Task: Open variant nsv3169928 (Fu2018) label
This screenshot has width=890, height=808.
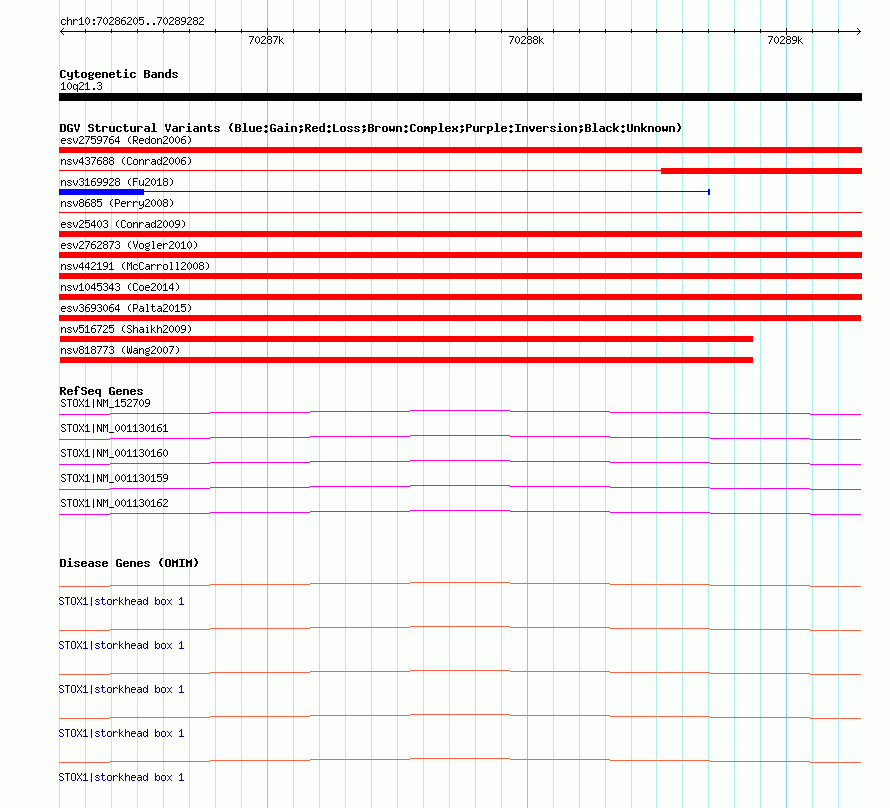Action: click(x=117, y=182)
